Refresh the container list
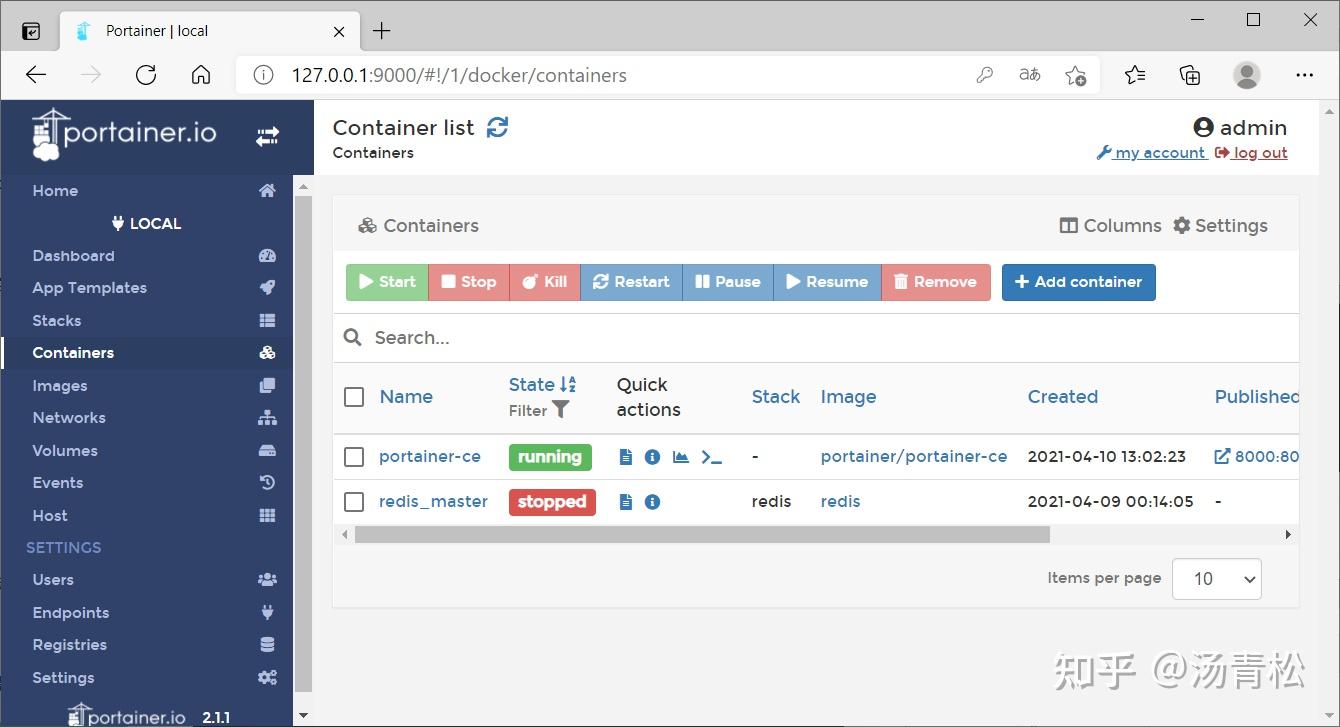Image resolution: width=1340 pixels, height=727 pixels. 498,127
